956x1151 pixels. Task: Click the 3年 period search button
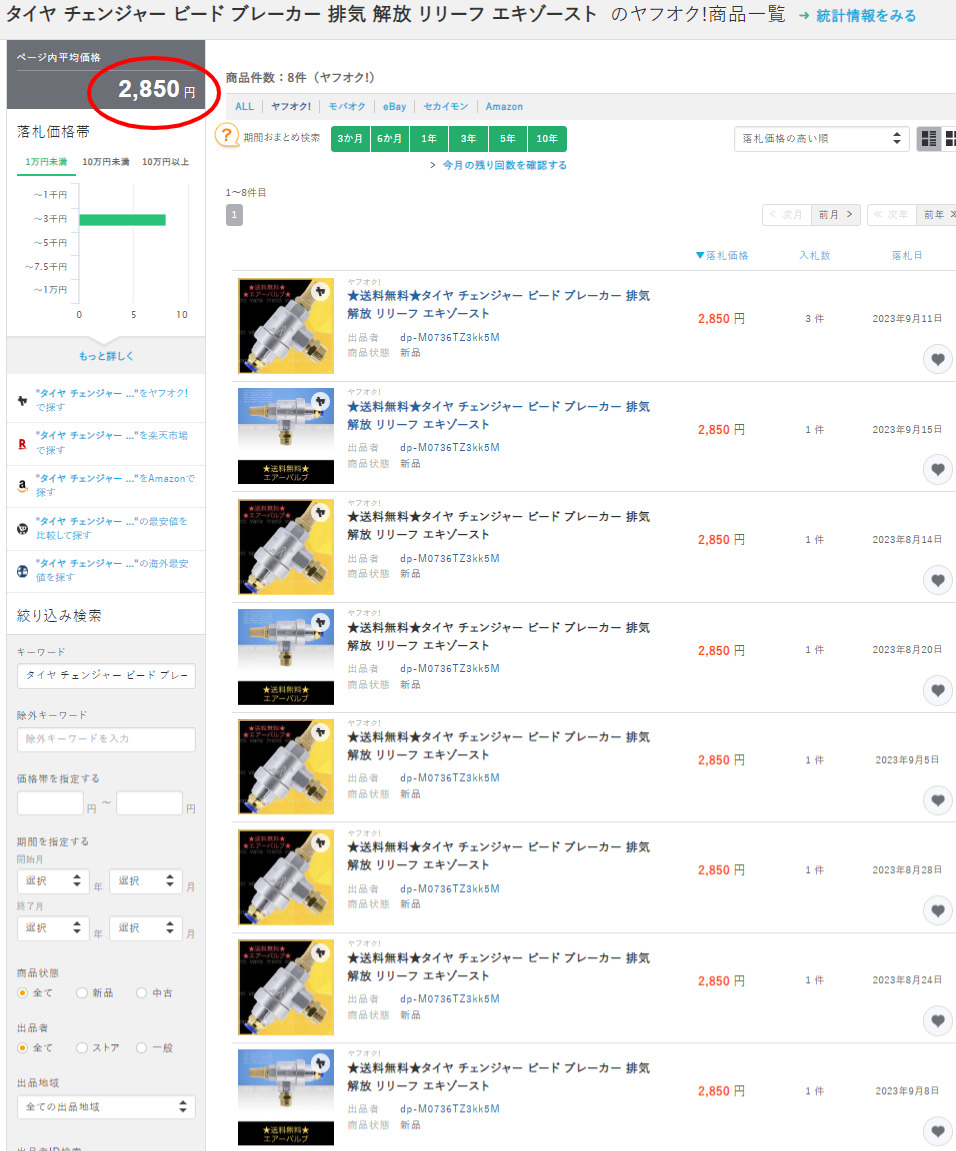468,139
